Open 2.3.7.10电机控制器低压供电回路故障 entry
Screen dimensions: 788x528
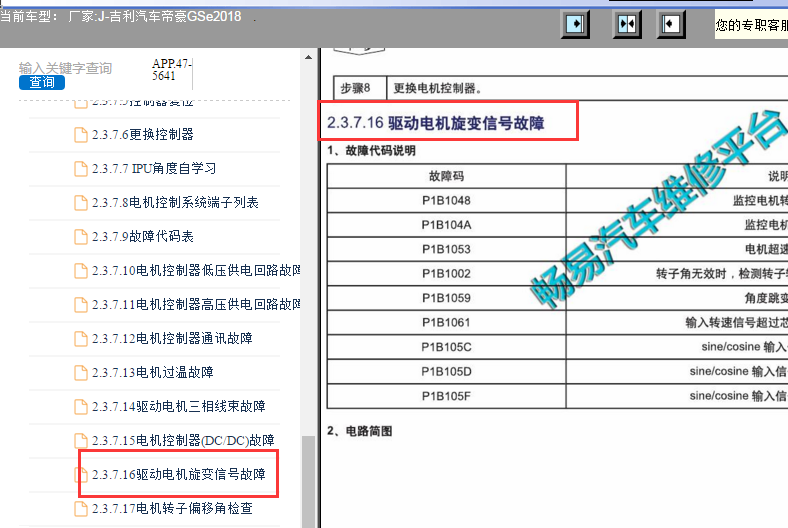click(x=196, y=271)
